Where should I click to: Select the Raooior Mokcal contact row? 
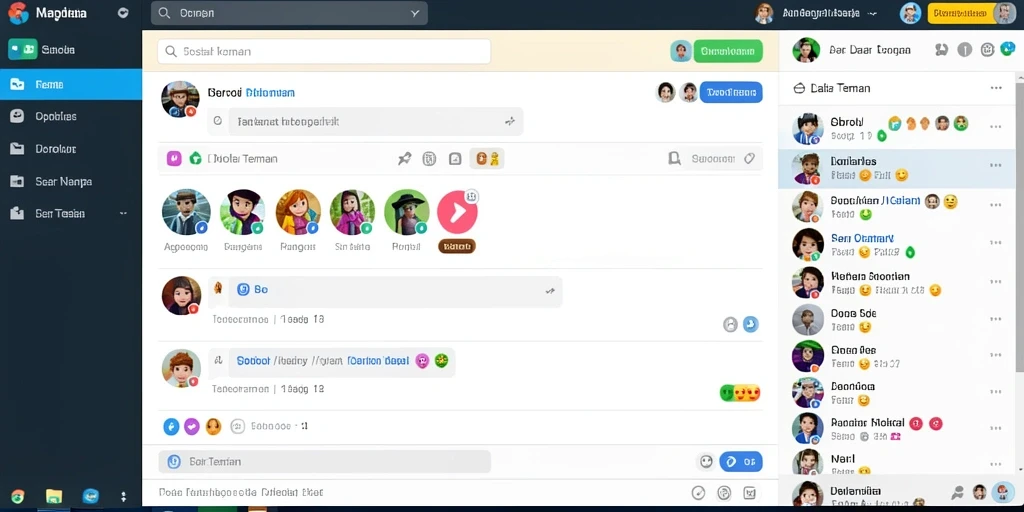(897, 429)
